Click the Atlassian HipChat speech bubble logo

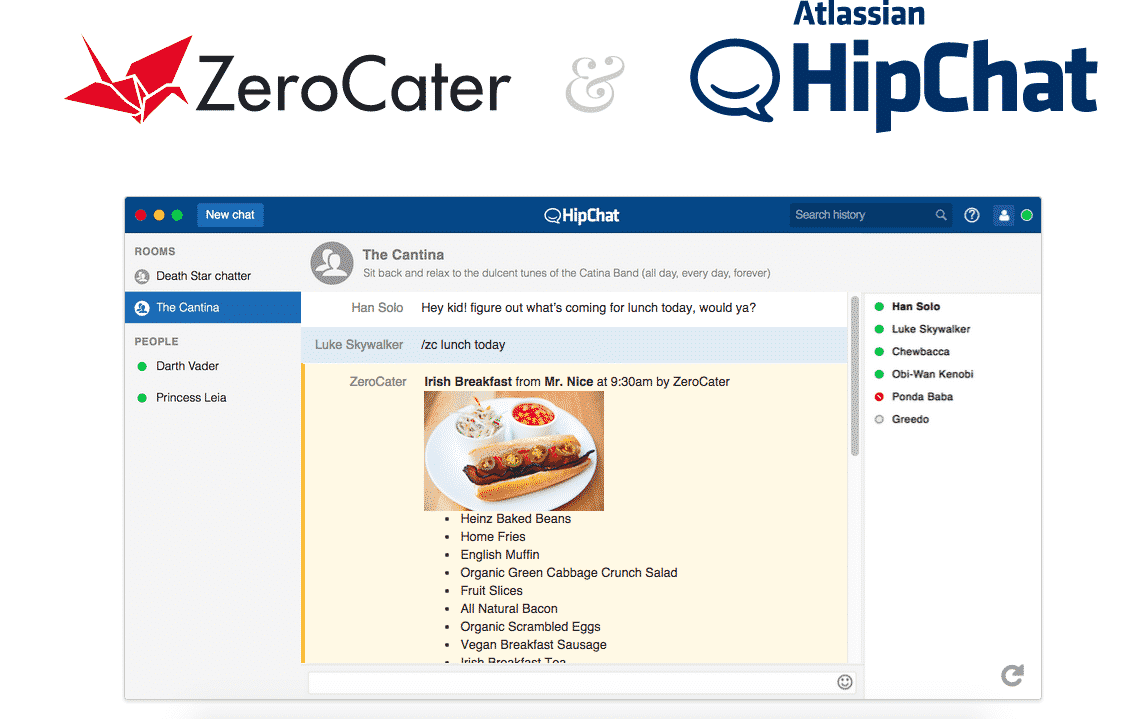coord(735,77)
